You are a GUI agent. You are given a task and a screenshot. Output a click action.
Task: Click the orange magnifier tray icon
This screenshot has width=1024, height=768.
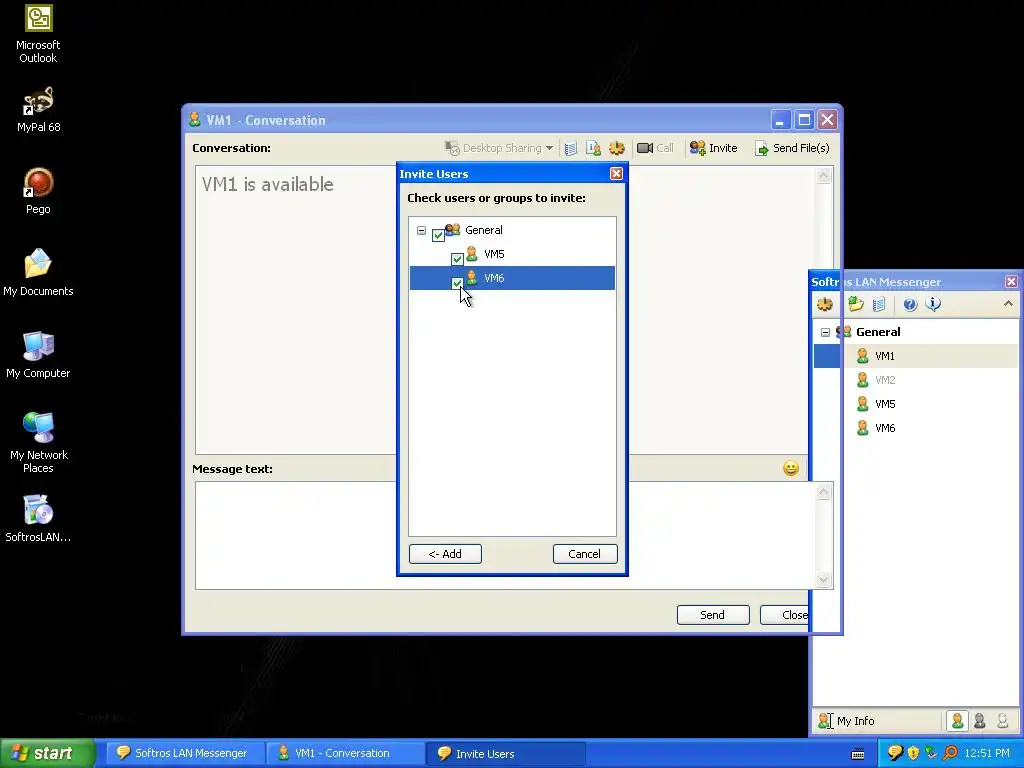pos(951,754)
